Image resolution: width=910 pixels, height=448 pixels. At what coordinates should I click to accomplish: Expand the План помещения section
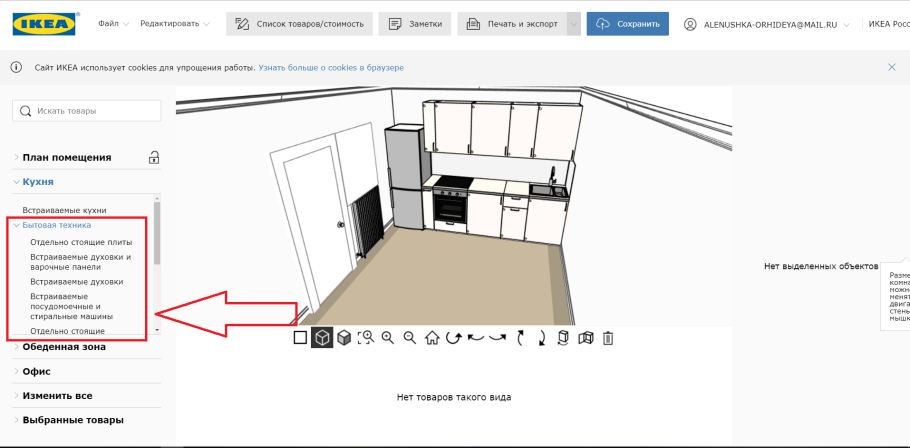tap(67, 157)
